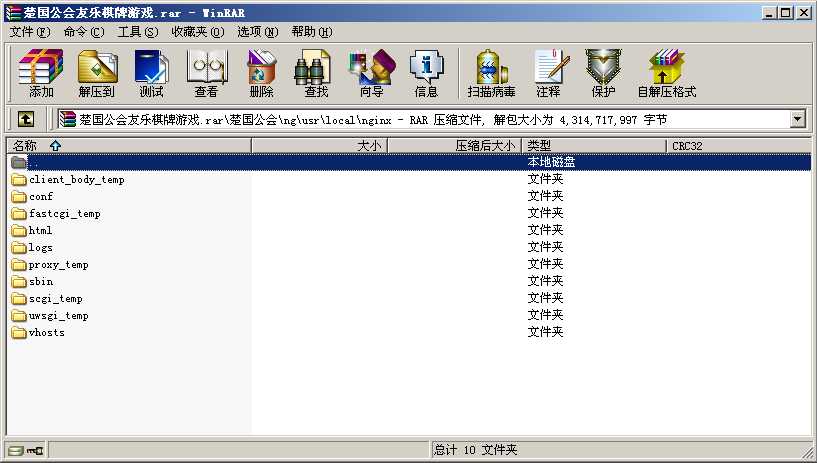
Task: Click the key password icon in status bar
Action: [x=35, y=450]
